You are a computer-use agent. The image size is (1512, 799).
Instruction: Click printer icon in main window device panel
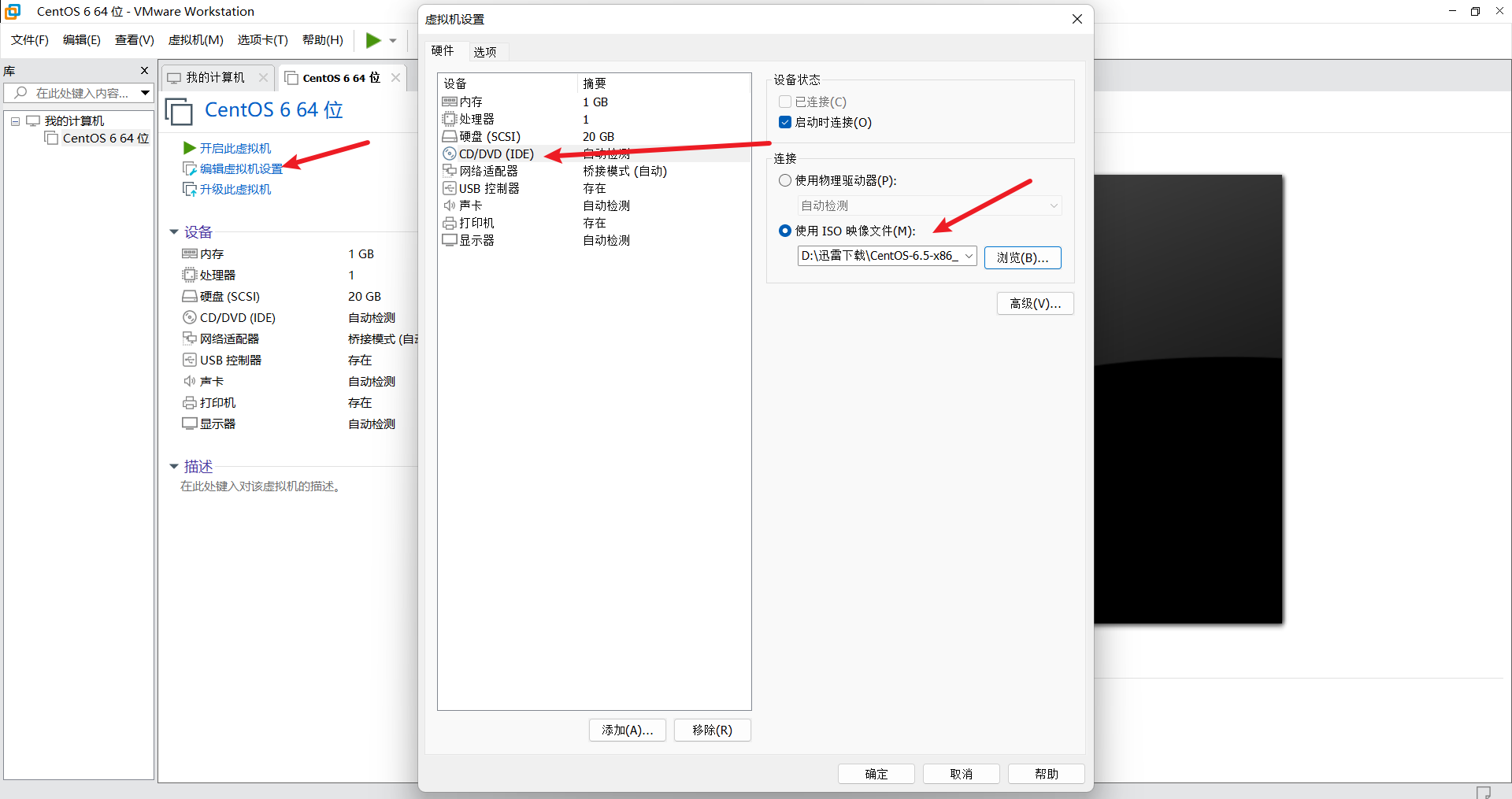coord(190,402)
